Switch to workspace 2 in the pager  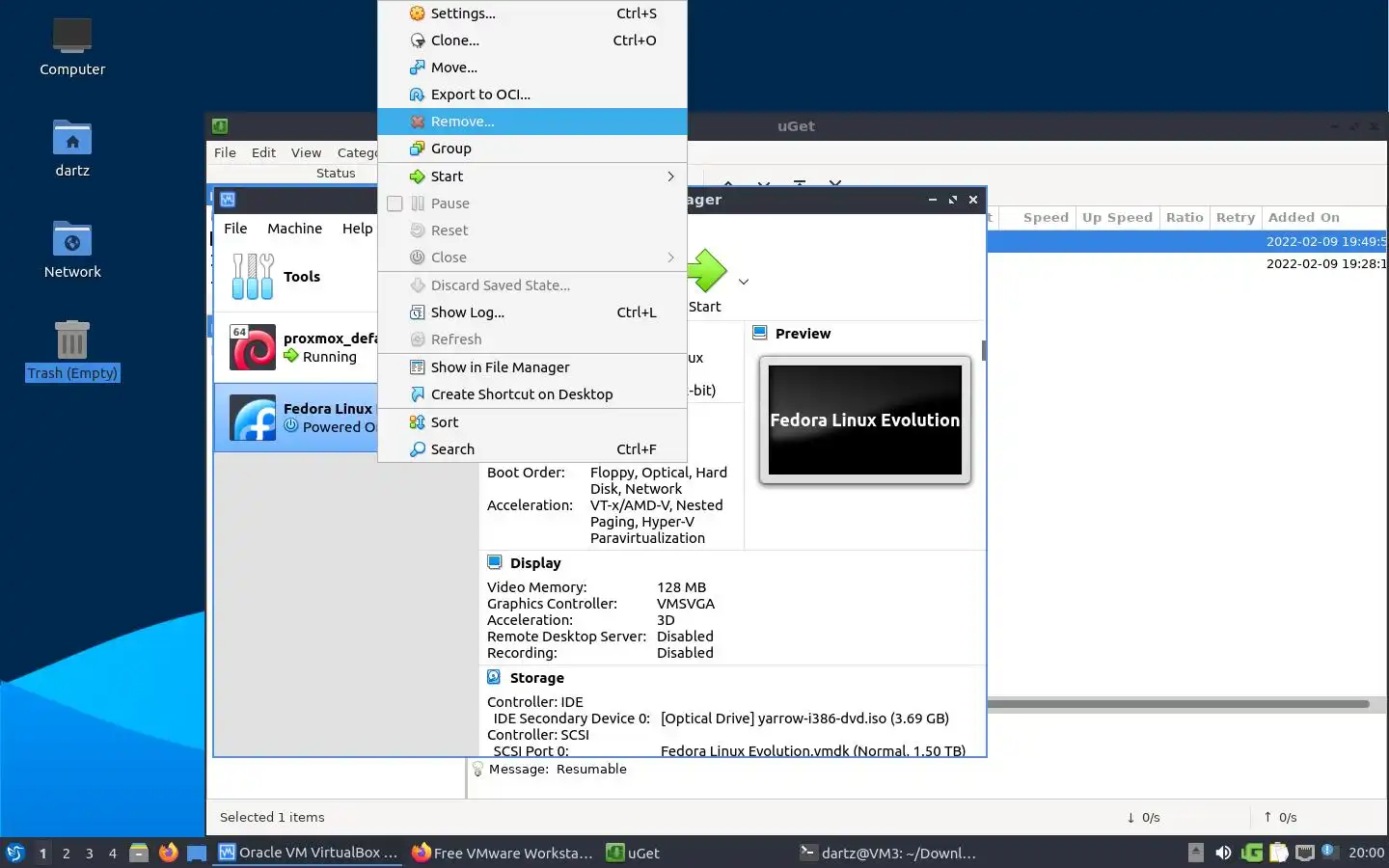(x=66, y=854)
